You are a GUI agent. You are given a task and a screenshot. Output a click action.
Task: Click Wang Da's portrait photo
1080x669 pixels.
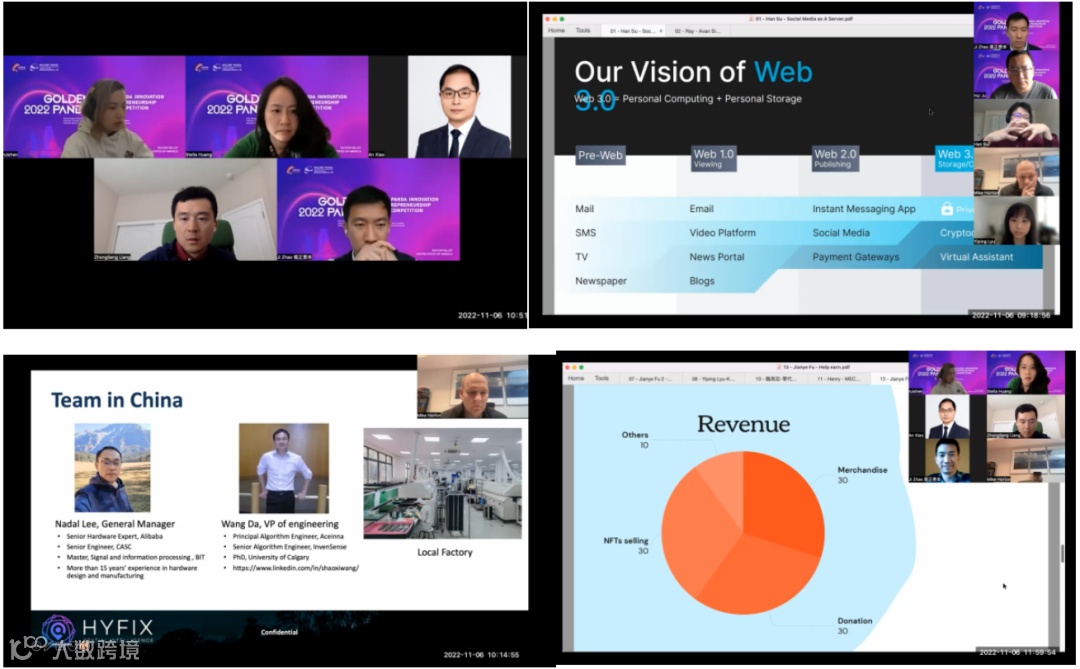(284, 469)
